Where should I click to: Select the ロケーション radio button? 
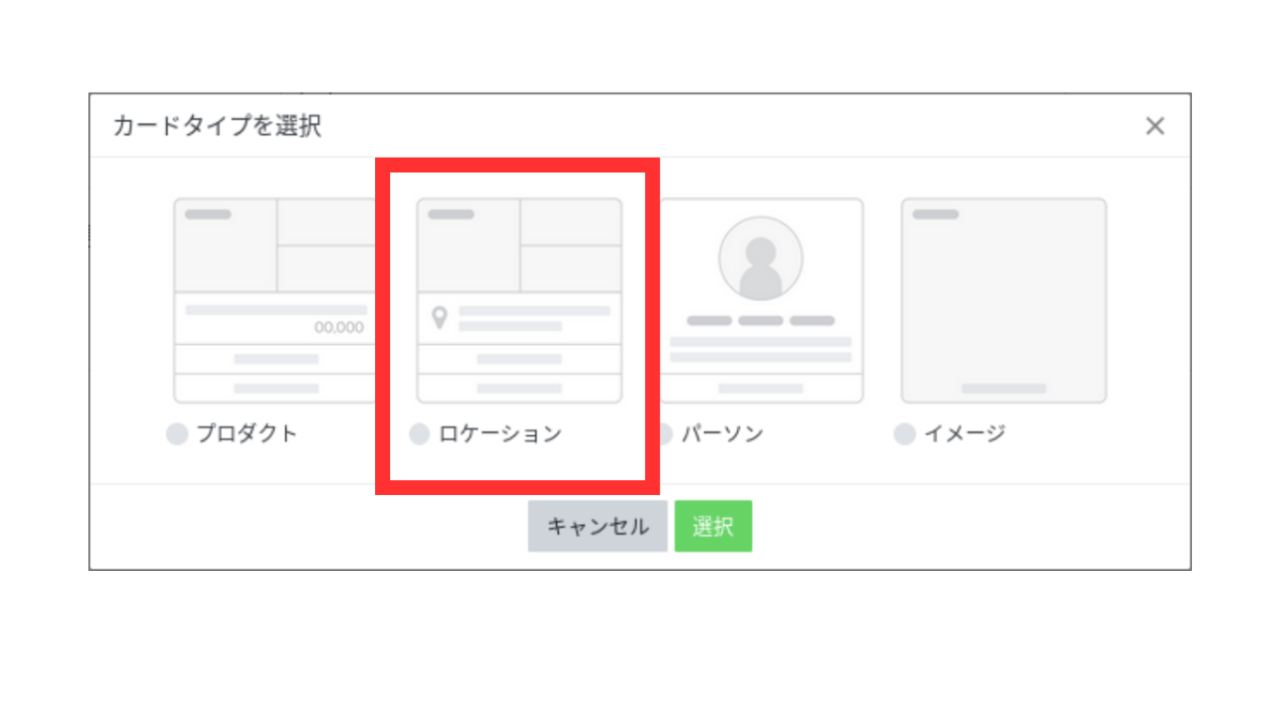point(420,434)
